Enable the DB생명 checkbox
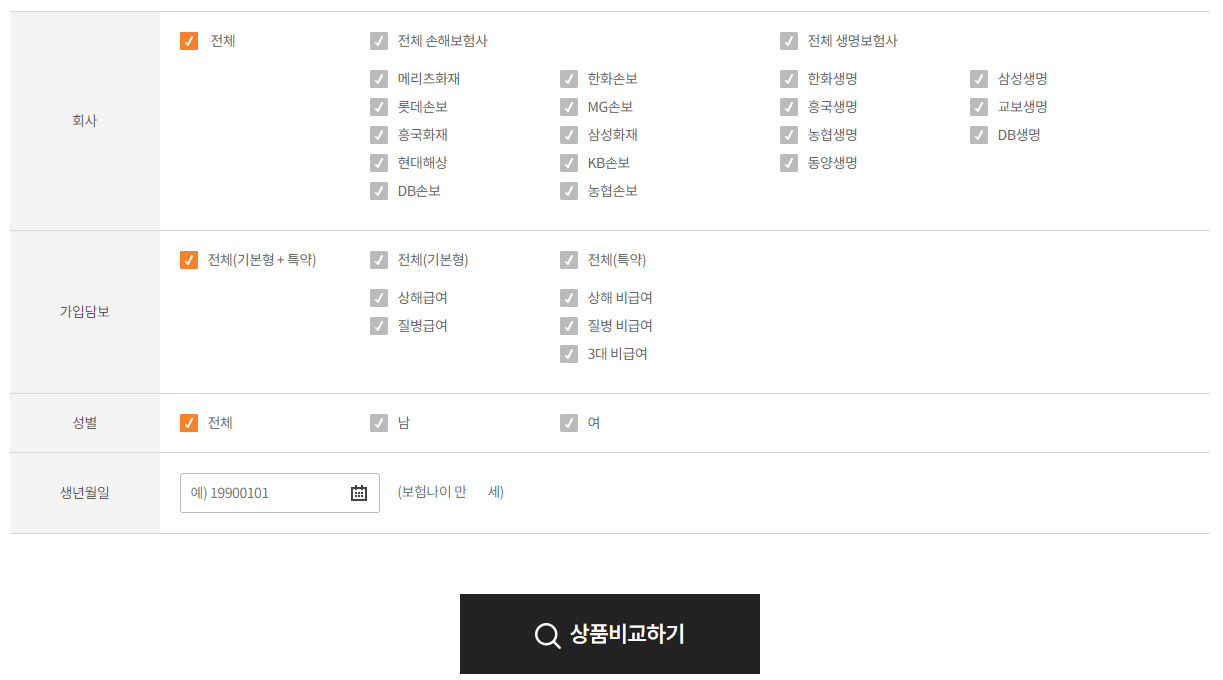Image resolution: width=1223 pixels, height=680 pixels. click(978, 135)
